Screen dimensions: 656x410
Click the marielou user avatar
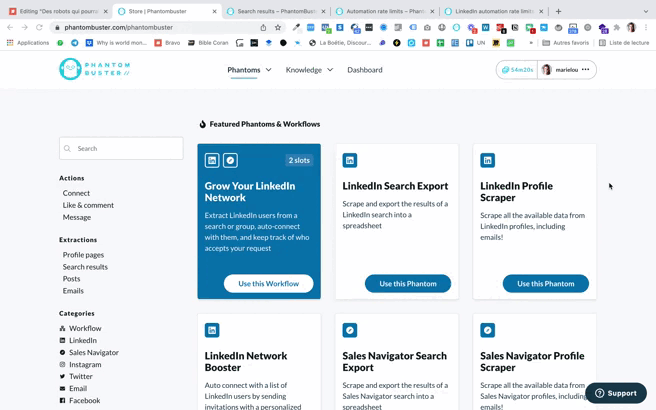pos(546,70)
